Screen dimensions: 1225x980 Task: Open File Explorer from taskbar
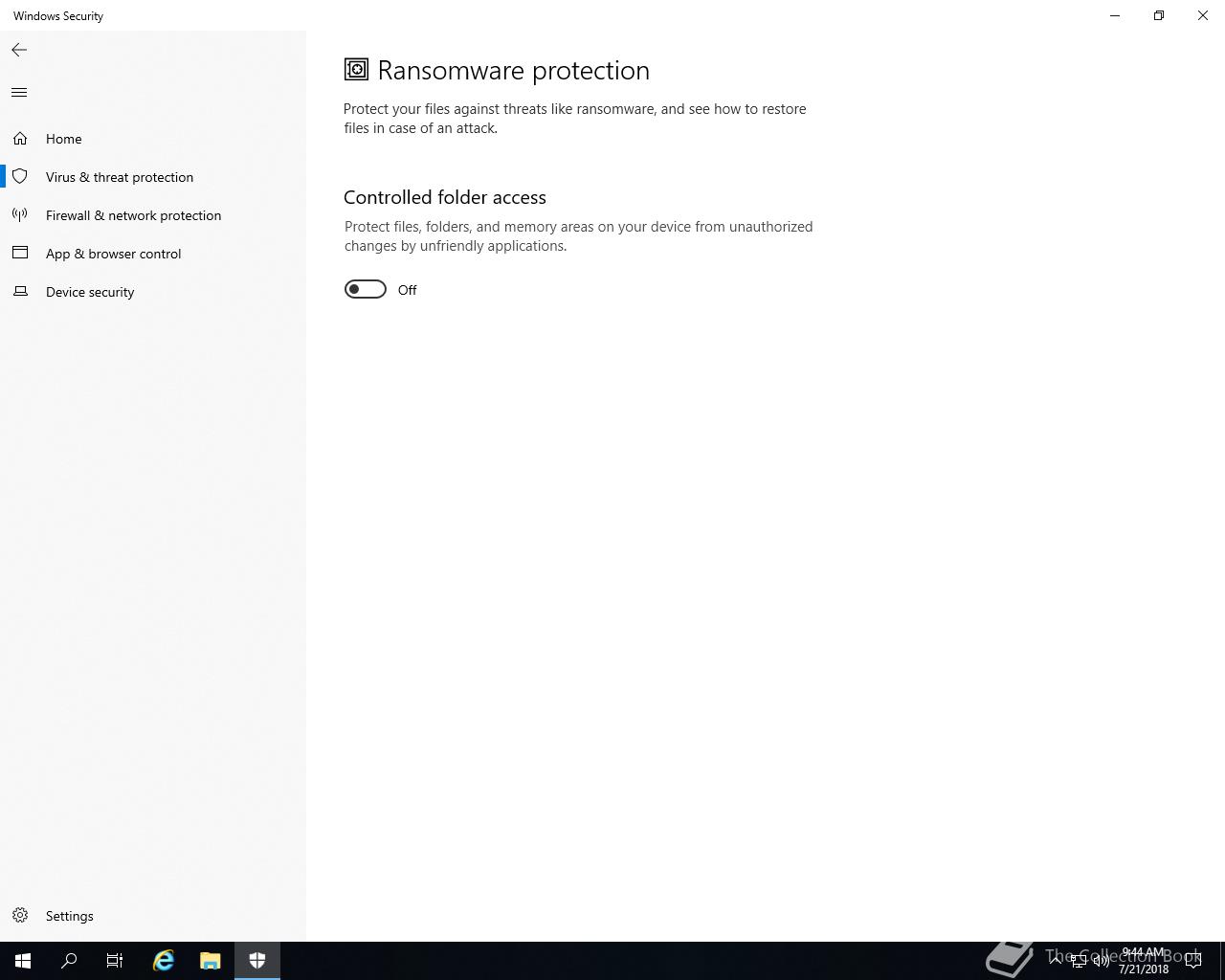tap(210, 961)
